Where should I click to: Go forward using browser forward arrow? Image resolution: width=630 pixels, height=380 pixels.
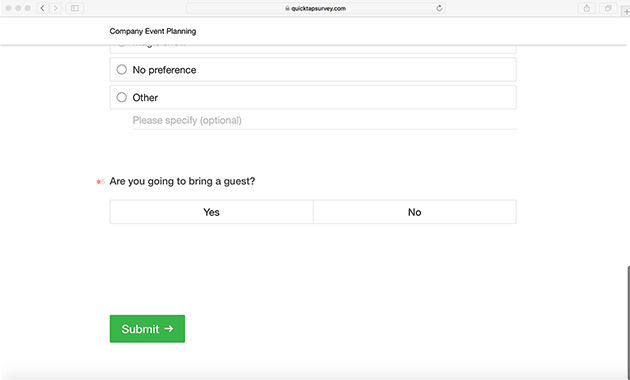coord(55,8)
